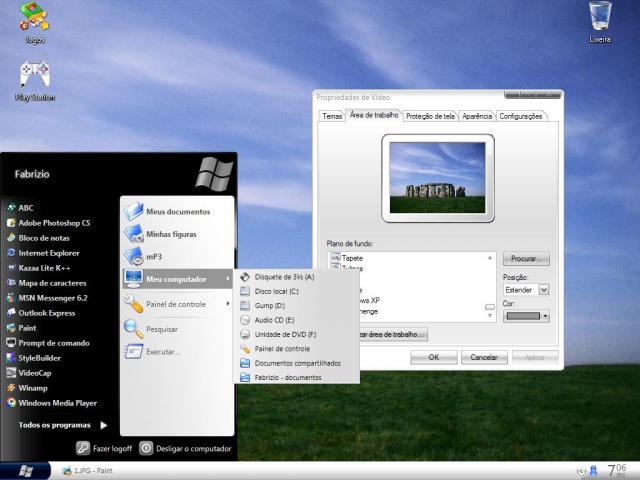This screenshot has width=640, height=480.
Task: Click the MSN Messenger tray icon
Action: point(593,471)
